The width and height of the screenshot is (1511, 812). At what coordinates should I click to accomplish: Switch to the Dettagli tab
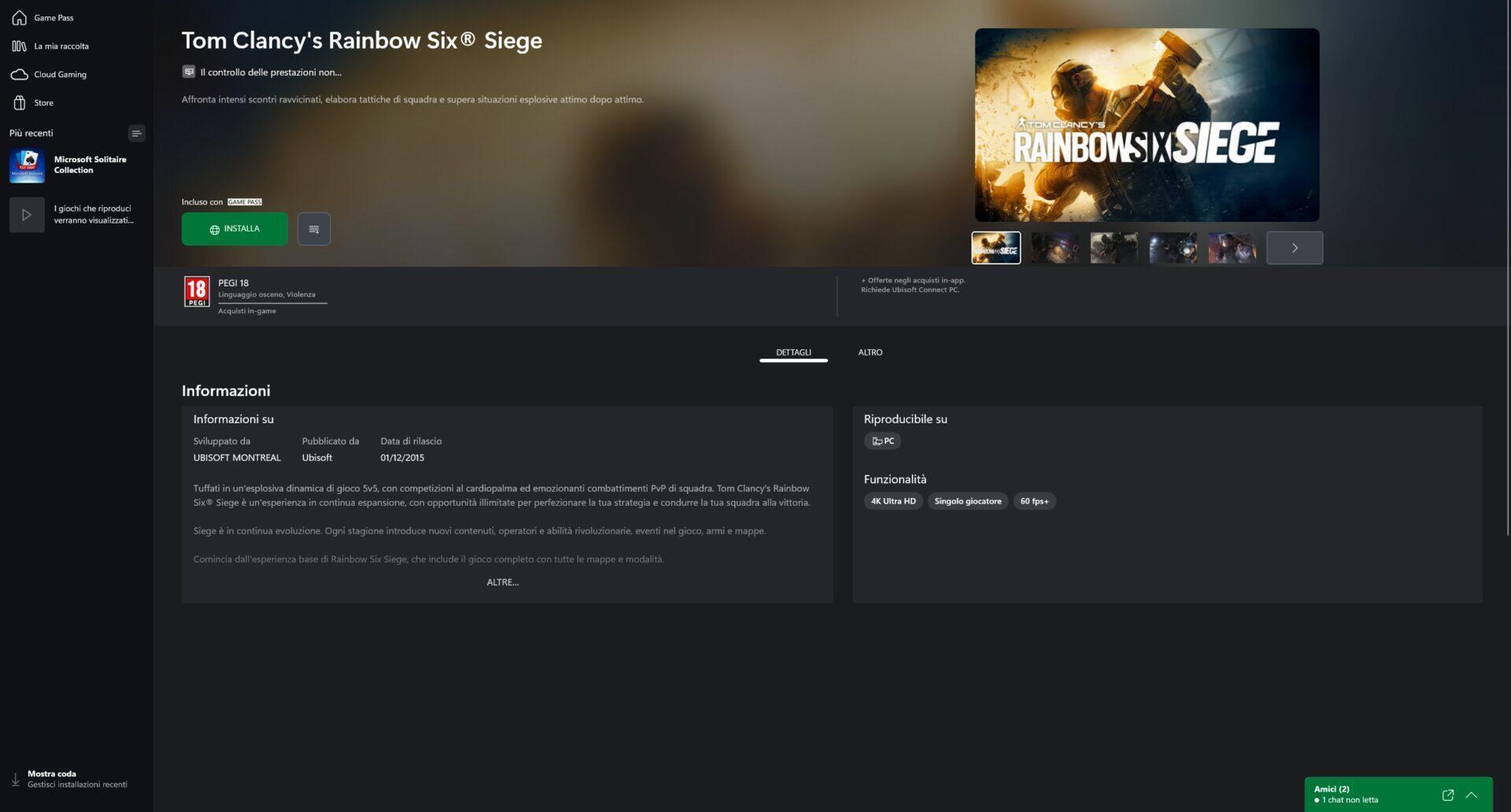(793, 352)
